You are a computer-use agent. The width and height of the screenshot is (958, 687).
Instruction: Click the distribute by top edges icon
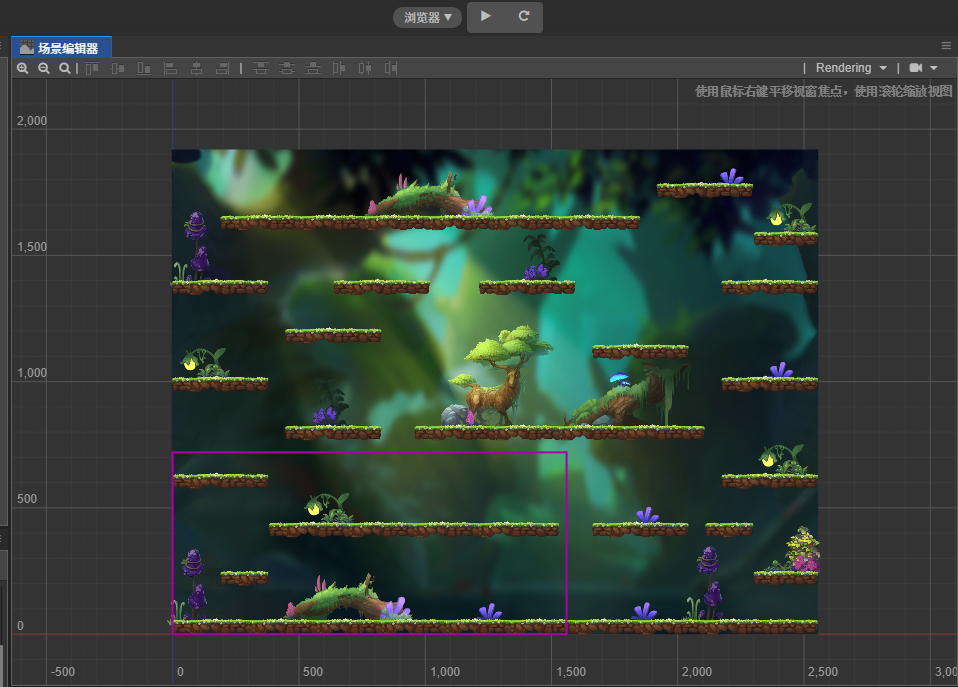tap(261, 68)
